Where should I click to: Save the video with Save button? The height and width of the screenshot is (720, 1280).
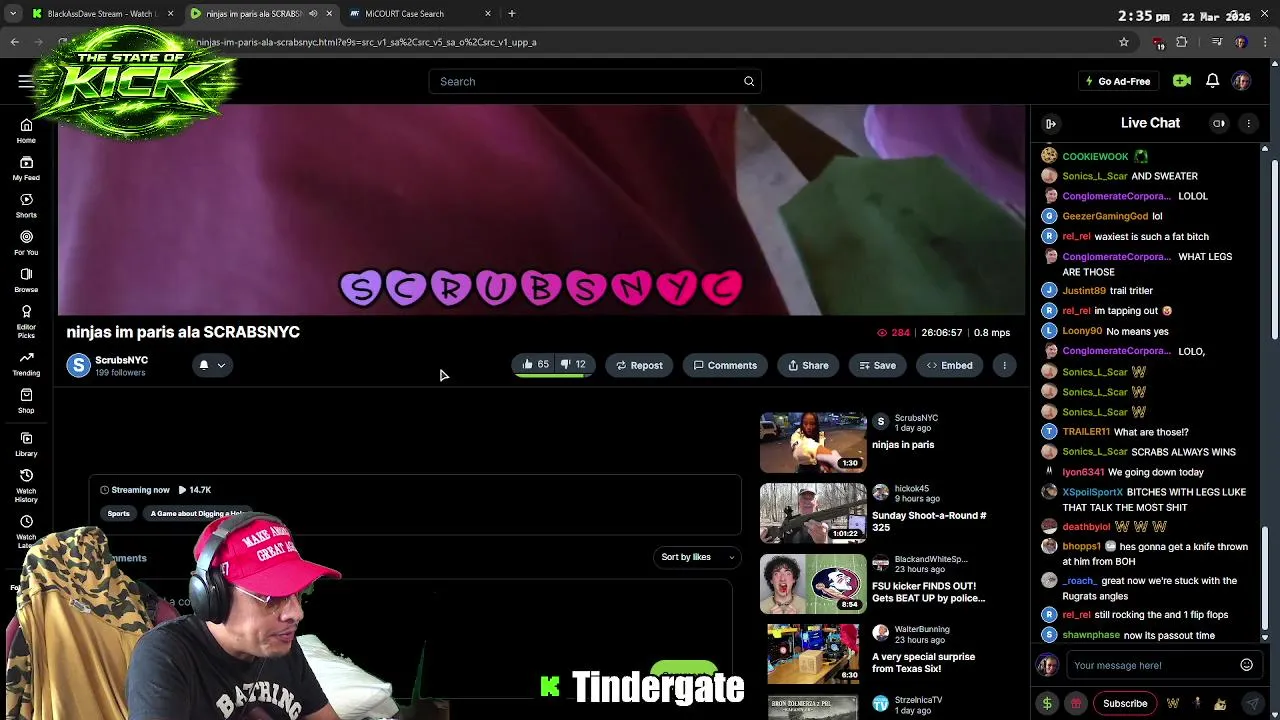pos(877,365)
